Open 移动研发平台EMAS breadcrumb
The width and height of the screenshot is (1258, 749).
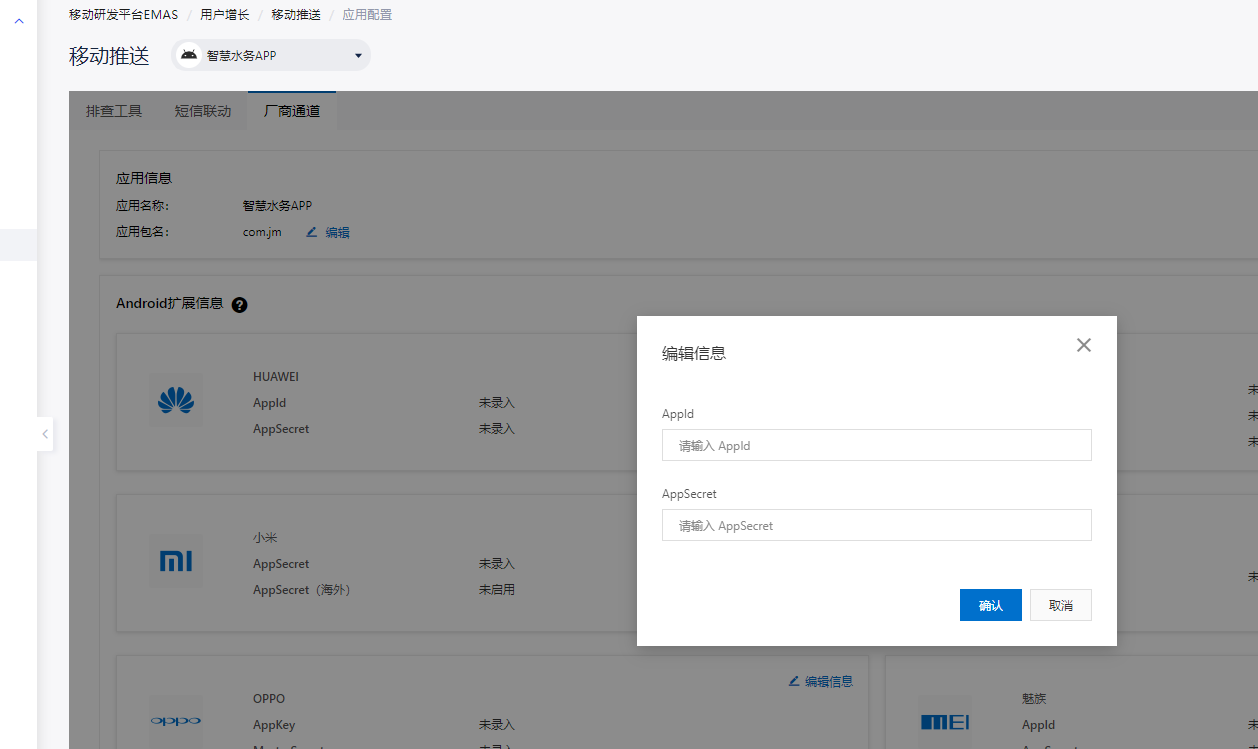pos(123,14)
